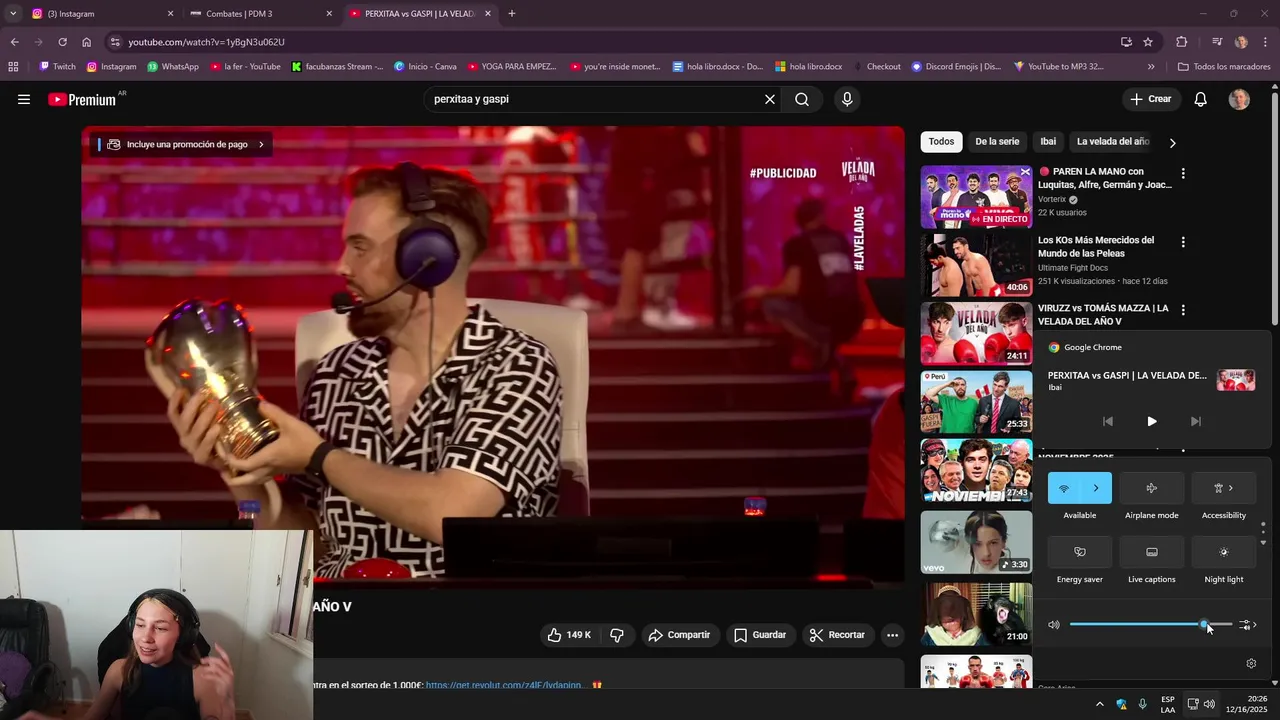This screenshot has width=1280, height=720.
Task: Click the Compartir button
Action: [679, 635]
